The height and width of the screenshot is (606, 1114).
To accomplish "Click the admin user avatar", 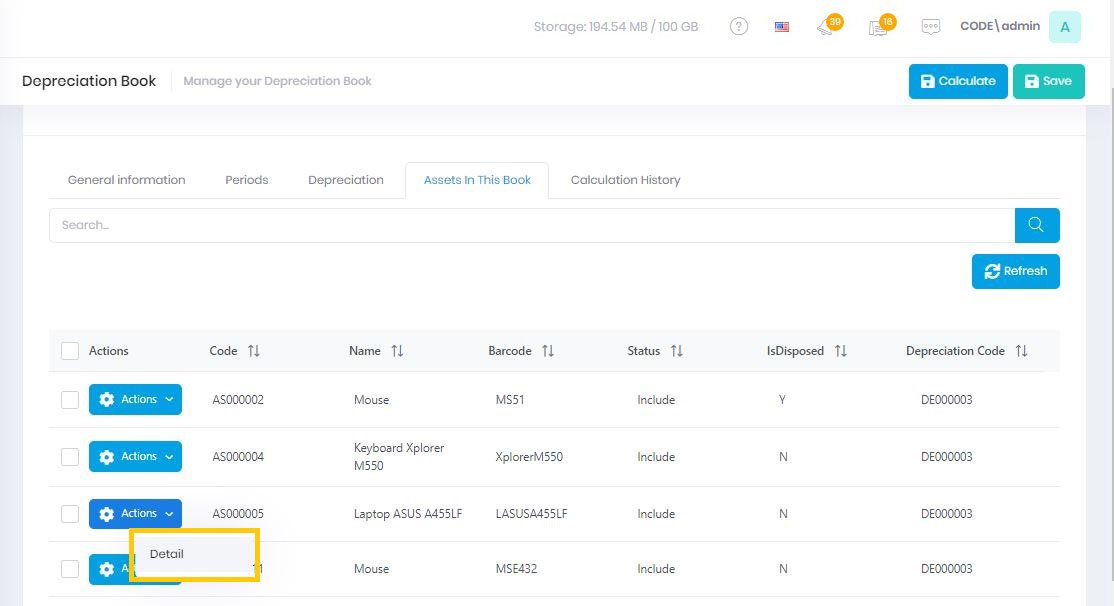I will tap(1064, 27).
